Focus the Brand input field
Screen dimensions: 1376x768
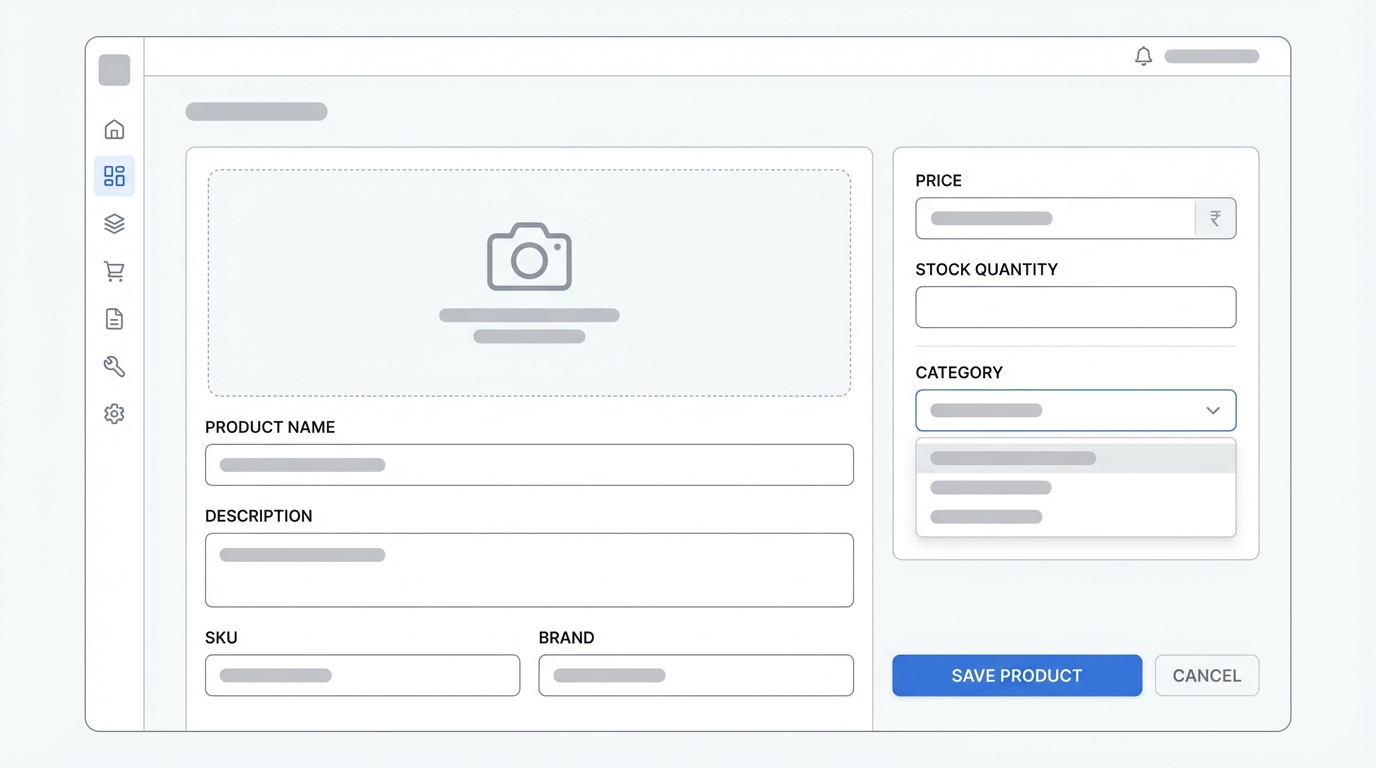tap(696, 676)
